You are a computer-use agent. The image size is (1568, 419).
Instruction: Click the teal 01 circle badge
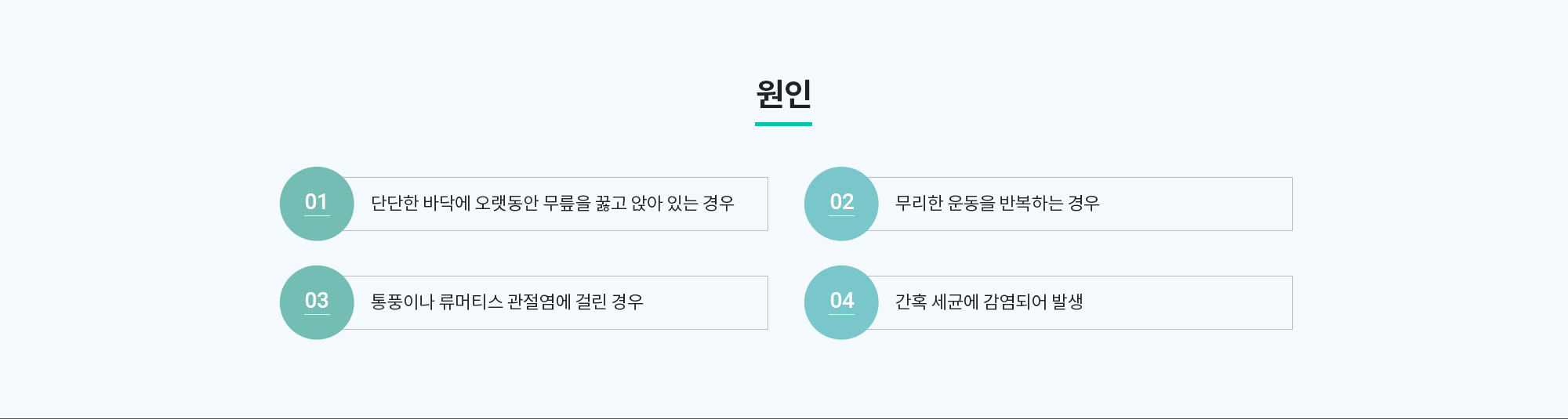(x=317, y=204)
